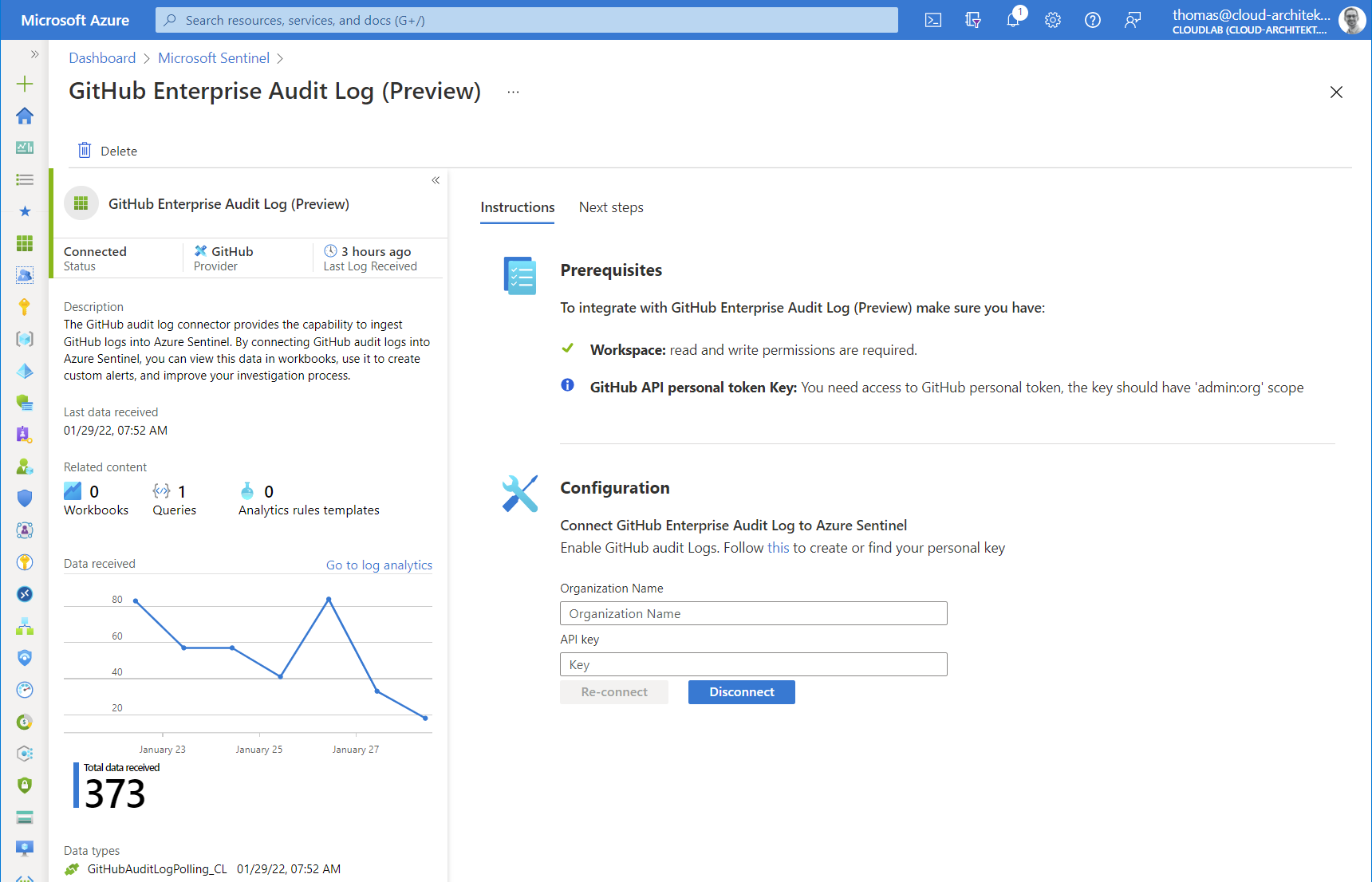The width and height of the screenshot is (1372, 882).
Task: Close the GitHub Enterprise Audit Log blade
Action: 1336,92
